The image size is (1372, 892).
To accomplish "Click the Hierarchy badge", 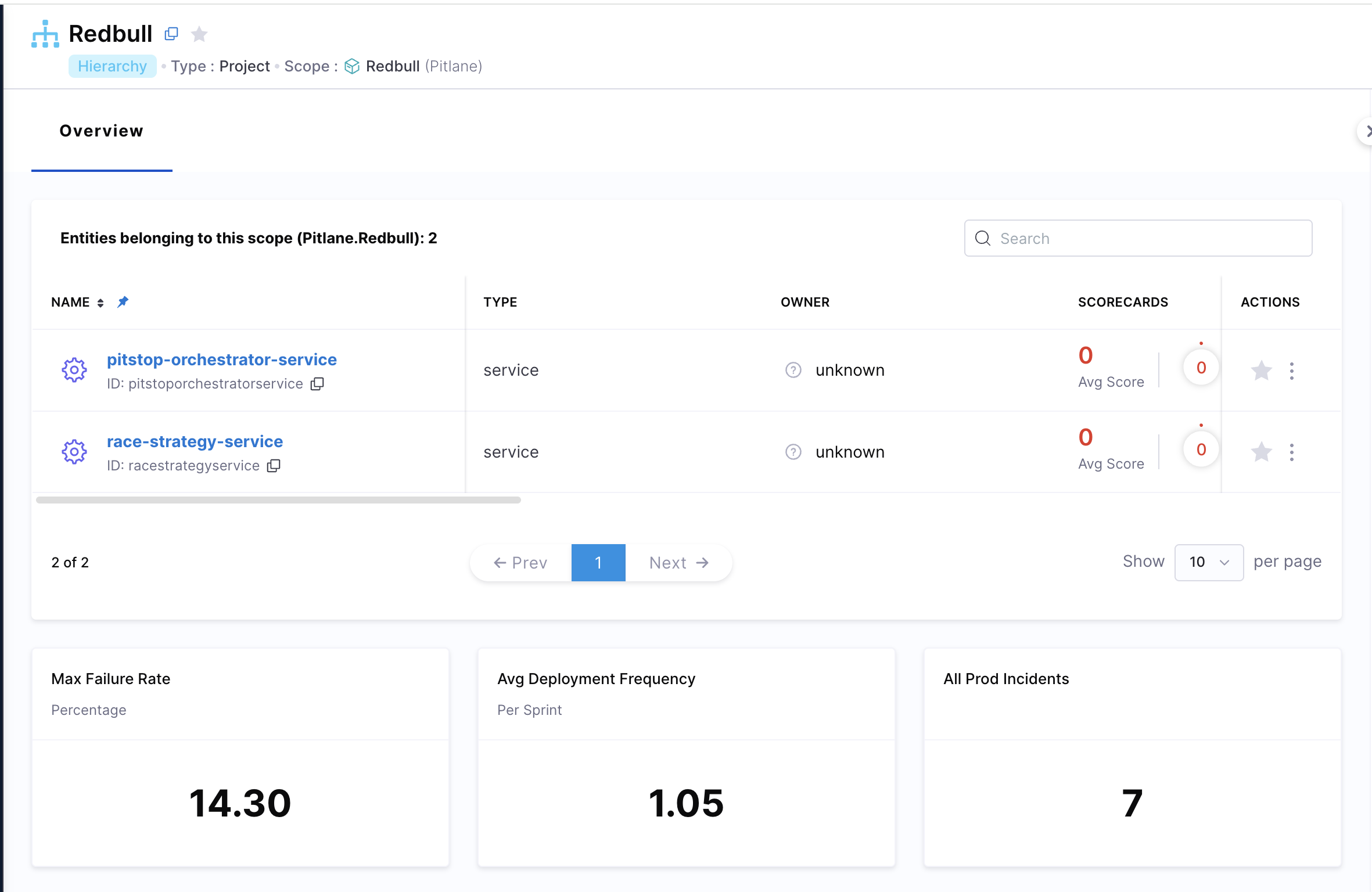I will [x=112, y=66].
